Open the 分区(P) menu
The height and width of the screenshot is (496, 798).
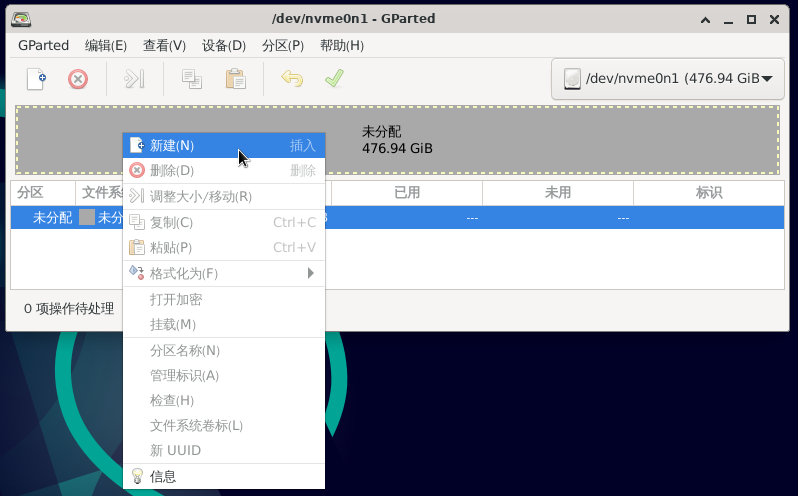[283, 45]
